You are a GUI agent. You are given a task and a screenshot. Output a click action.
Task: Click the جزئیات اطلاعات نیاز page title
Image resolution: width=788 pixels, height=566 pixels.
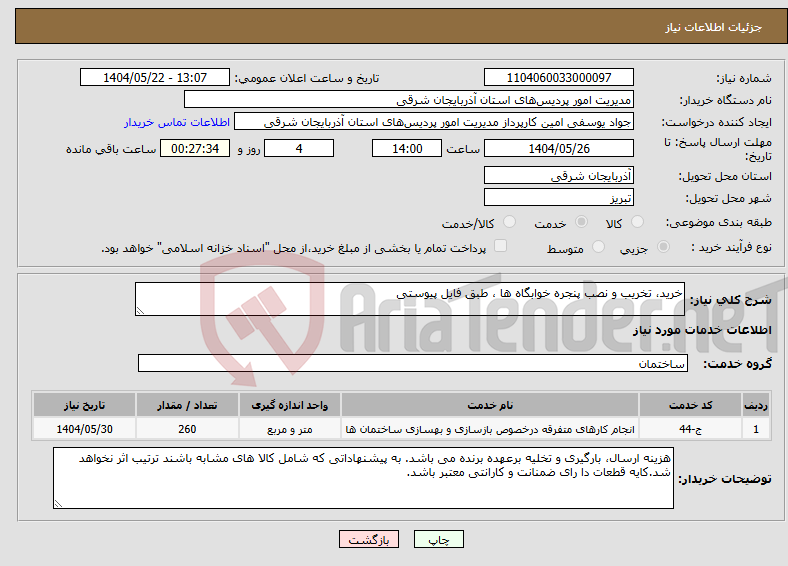(714, 27)
